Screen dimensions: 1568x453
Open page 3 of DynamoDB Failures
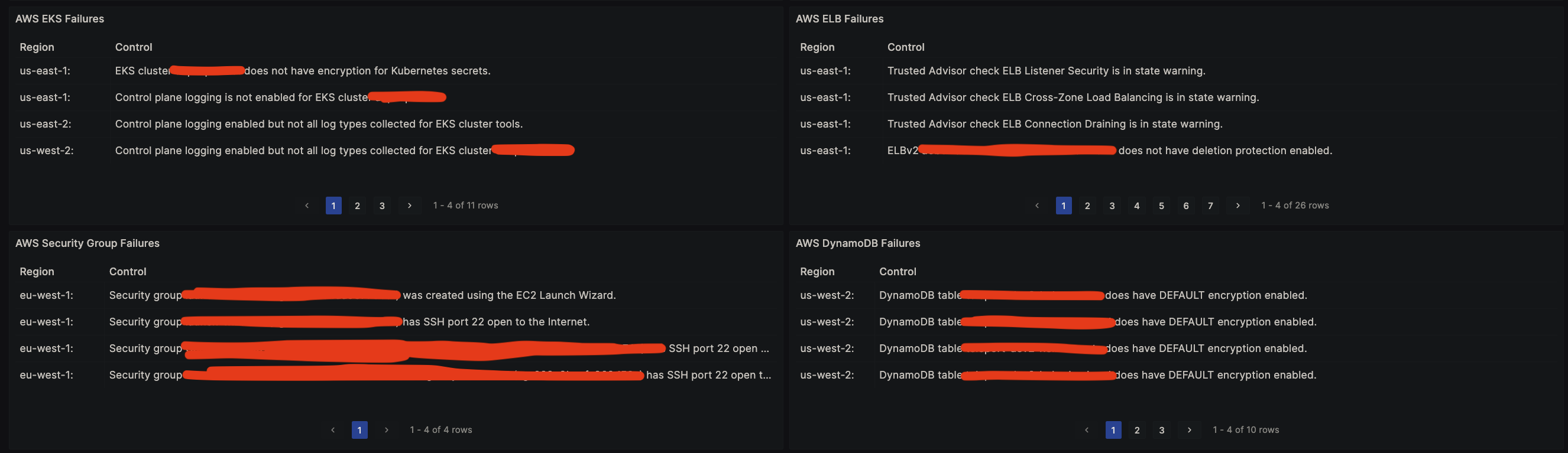[x=1161, y=430]
